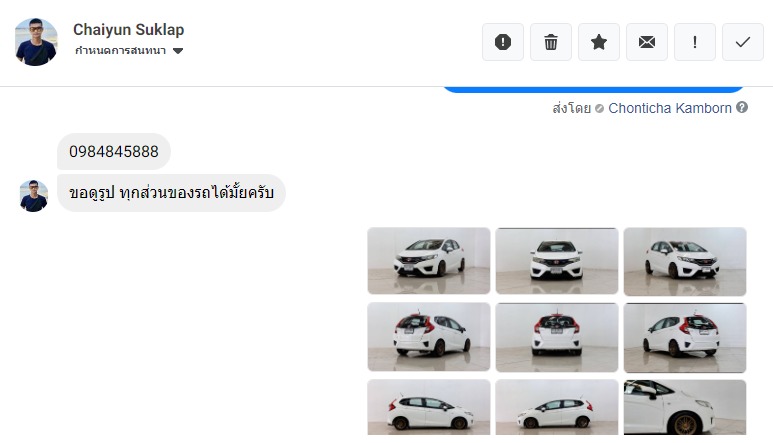
Task: Select the 0984845888 phone number message
Action: coord(114,151)
